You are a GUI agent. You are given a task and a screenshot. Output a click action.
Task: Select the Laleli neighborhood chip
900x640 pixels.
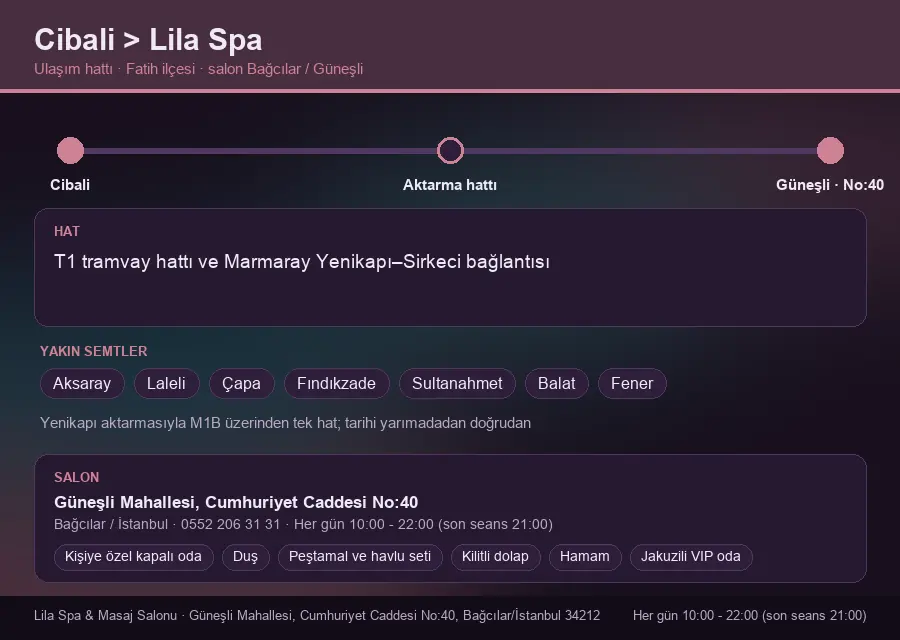pos(166,383)
